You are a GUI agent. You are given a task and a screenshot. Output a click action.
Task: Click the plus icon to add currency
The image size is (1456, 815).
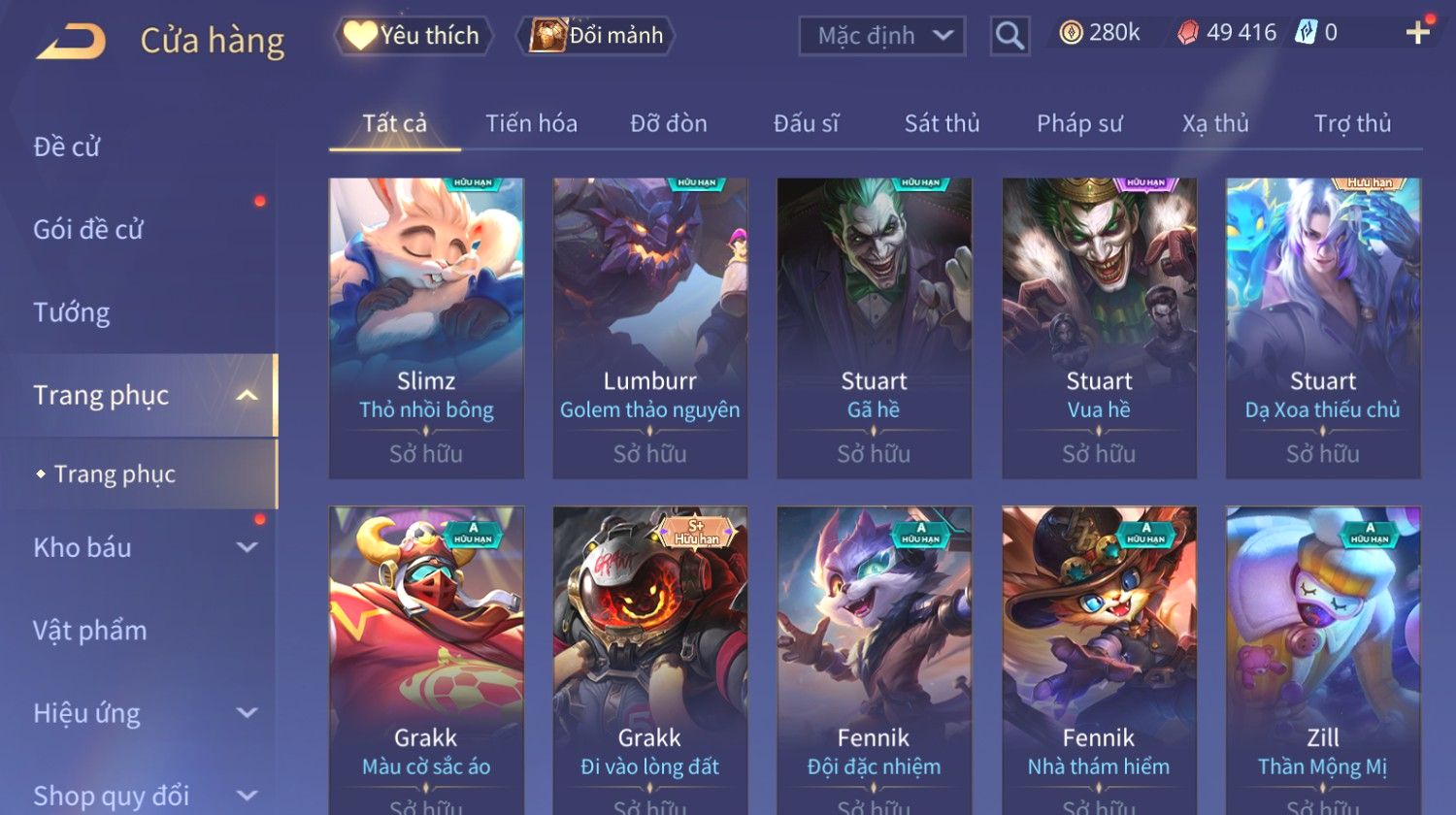coord(1418,33)
